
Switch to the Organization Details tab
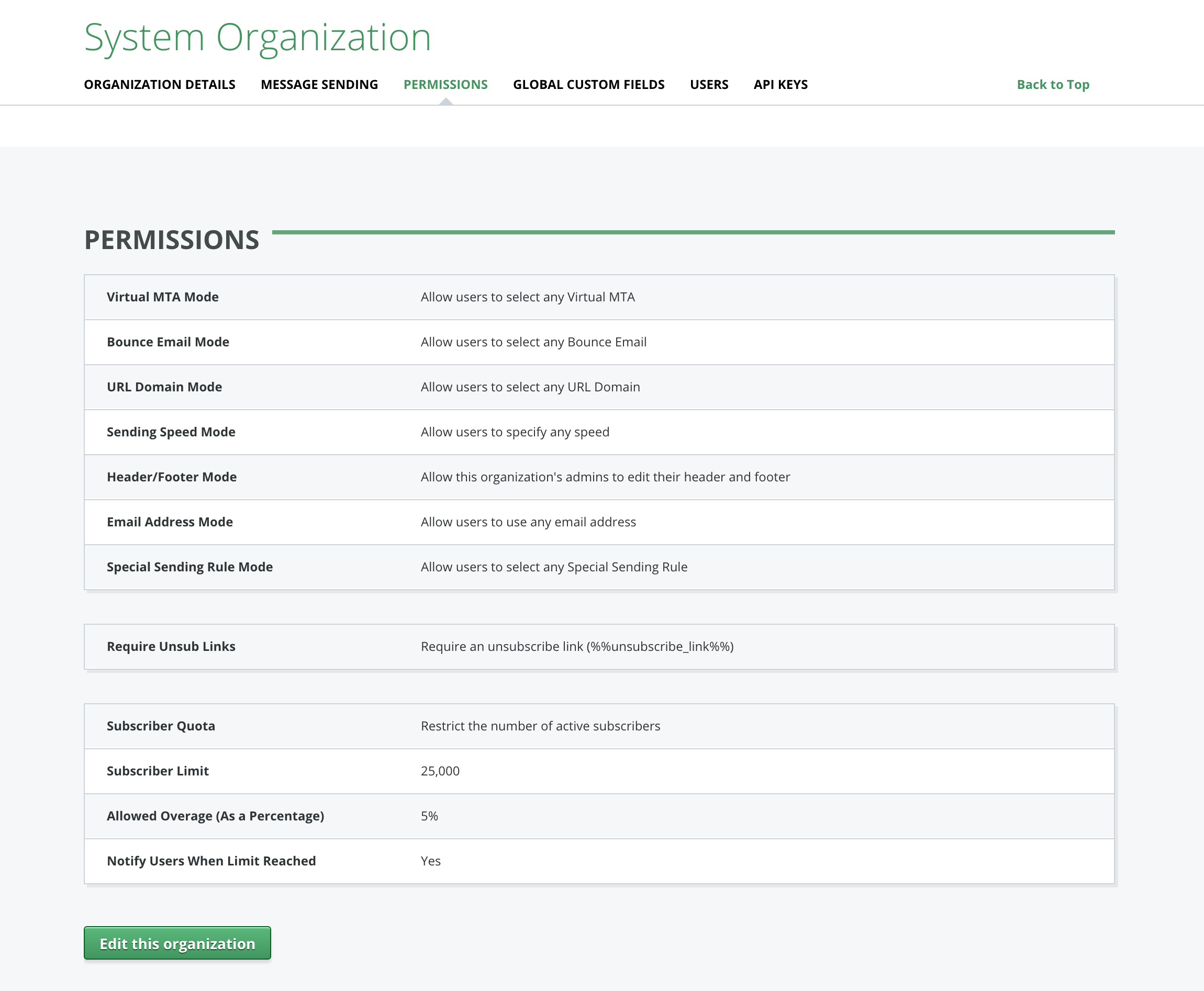(160, 84)
